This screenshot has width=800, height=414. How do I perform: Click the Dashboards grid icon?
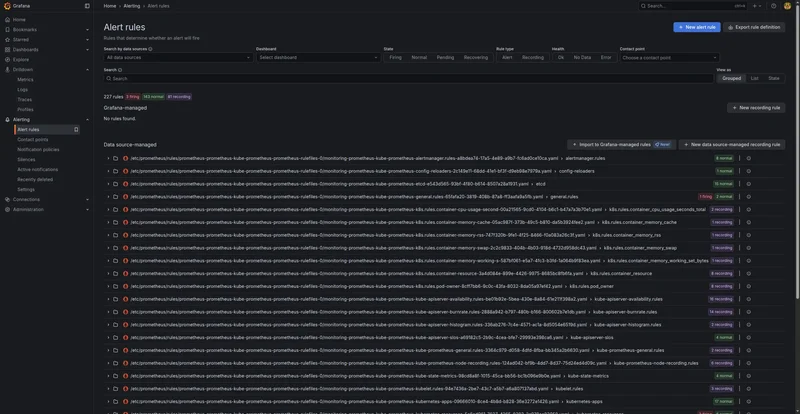[x=7, y=50]
